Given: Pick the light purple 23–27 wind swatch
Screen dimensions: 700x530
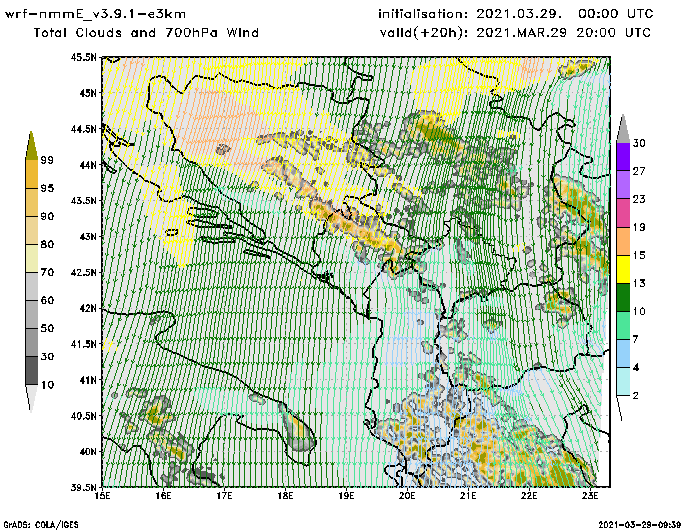Looking at the screenshot, I should tap(623, 185).
